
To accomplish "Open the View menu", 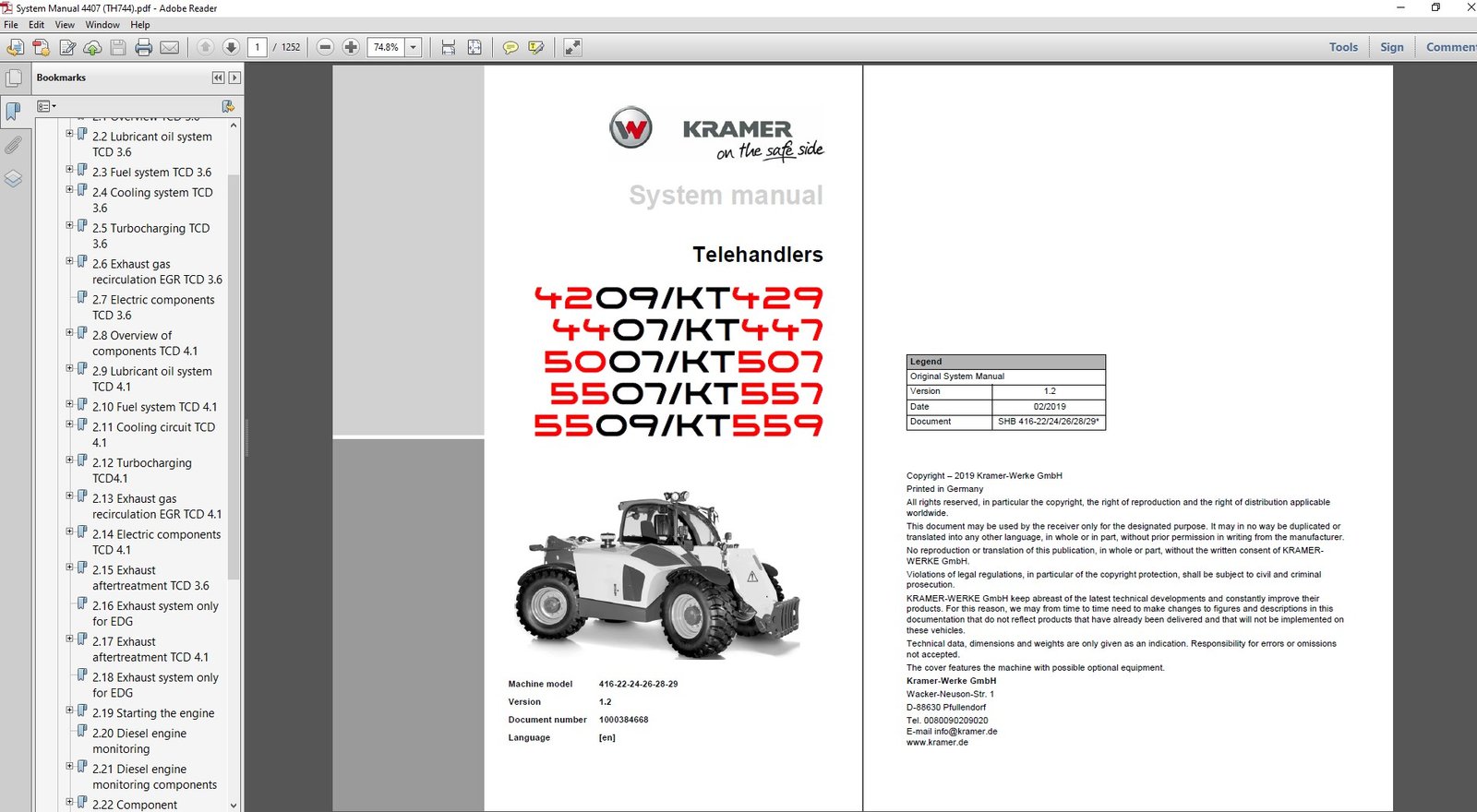I will coord(65,25).
